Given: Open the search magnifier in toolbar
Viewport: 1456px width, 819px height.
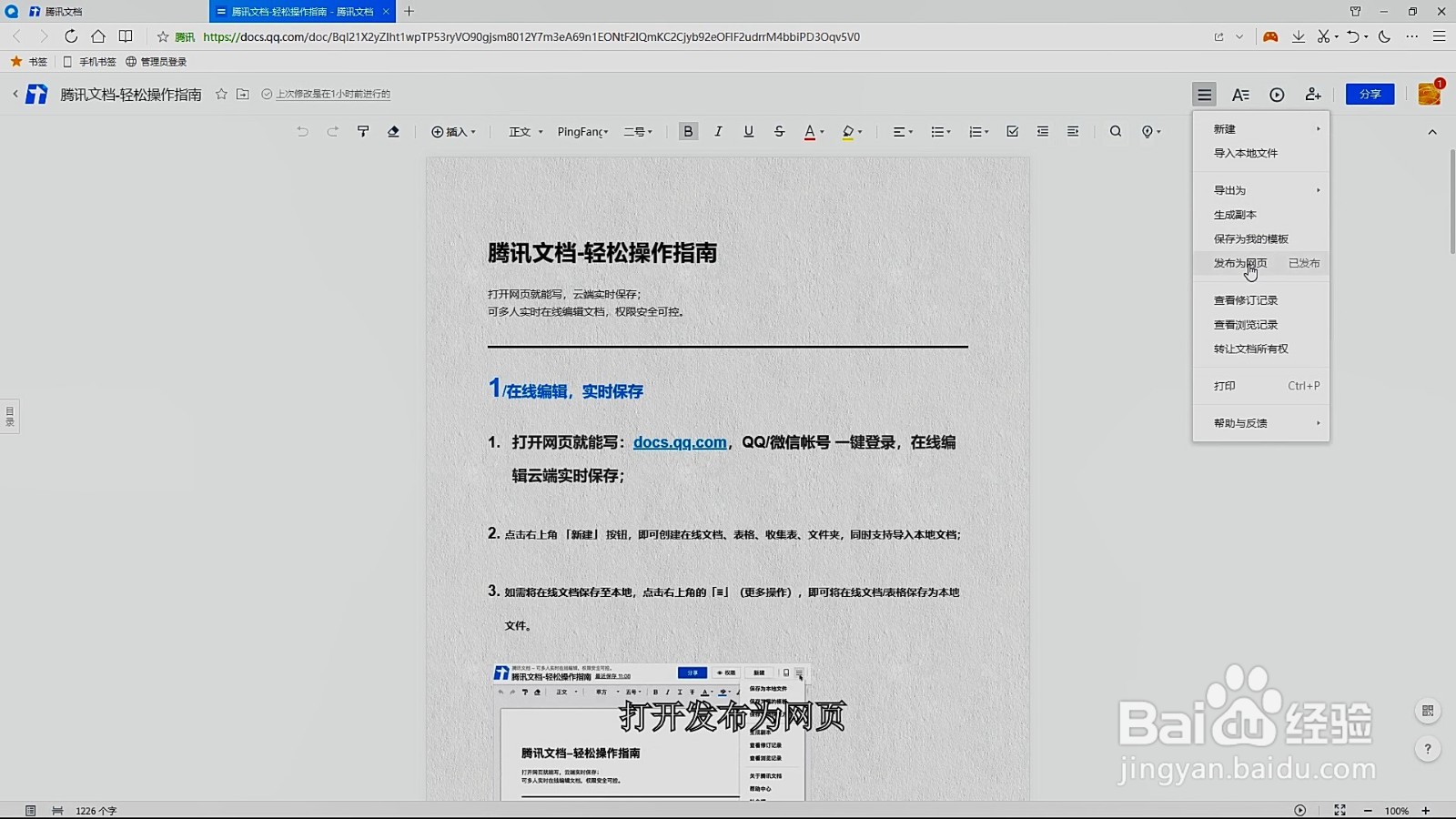Looking at the screenshot, I should click(x=1116, y=132).
